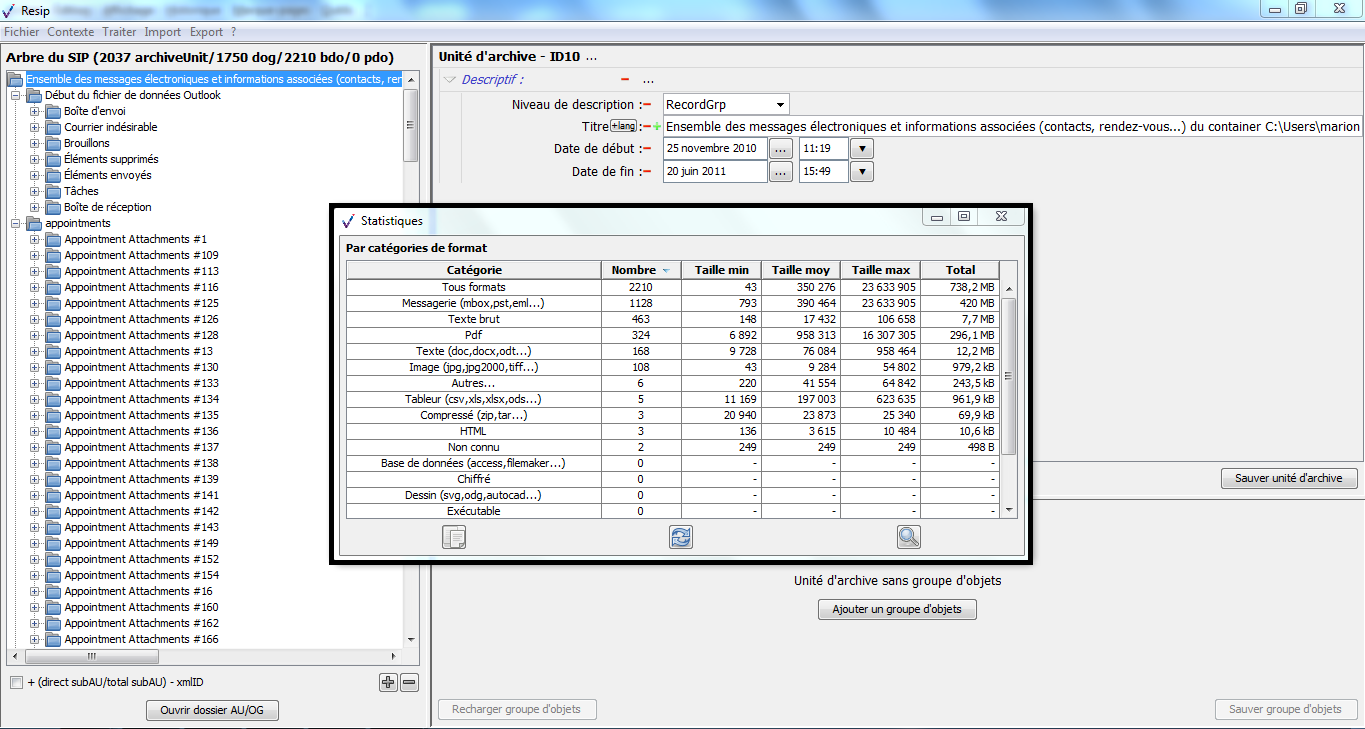This screenshot has width=1365, height=729.
Task: Click Ajouter un groupe d'objets button
Action: coord(897,610)
